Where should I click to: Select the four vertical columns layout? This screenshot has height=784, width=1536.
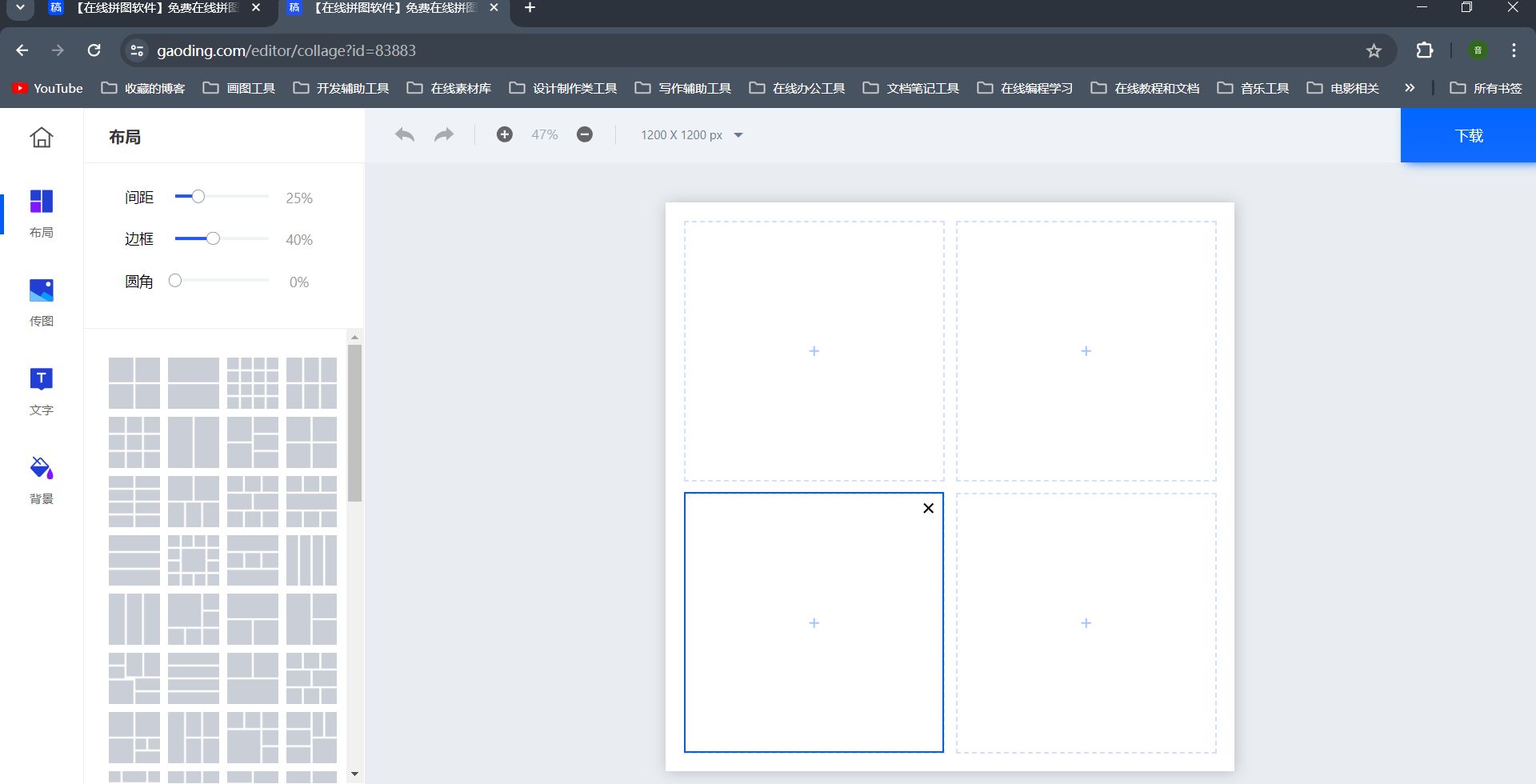click(312, 561)
